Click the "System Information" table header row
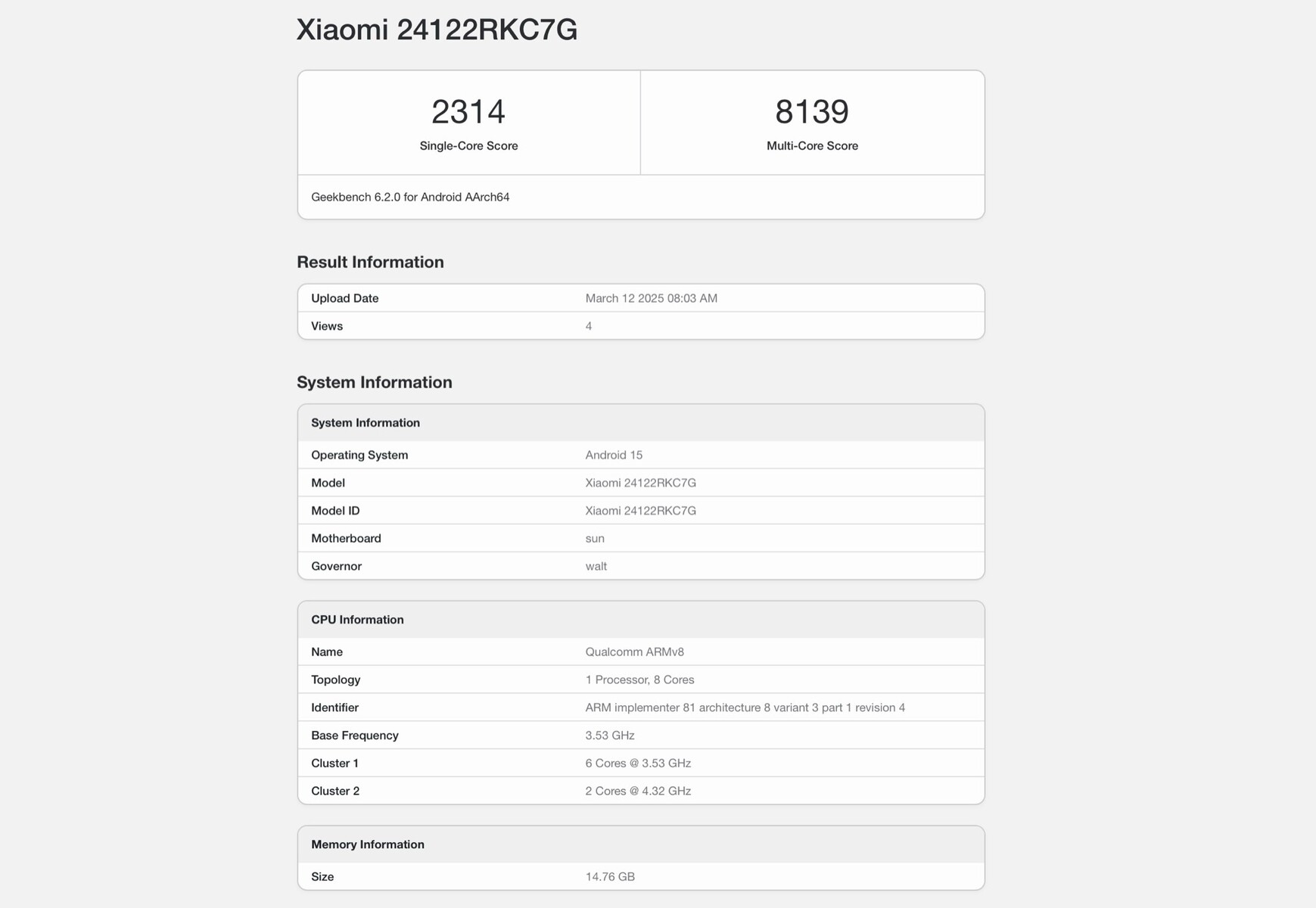The image size is (1316, 908). point(641,423)
